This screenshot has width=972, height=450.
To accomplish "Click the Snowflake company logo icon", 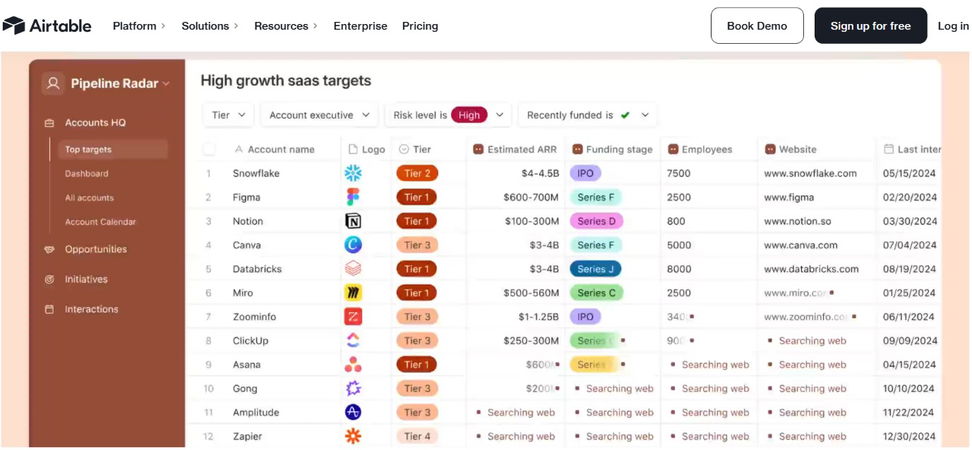I will [x=353, y=173].
